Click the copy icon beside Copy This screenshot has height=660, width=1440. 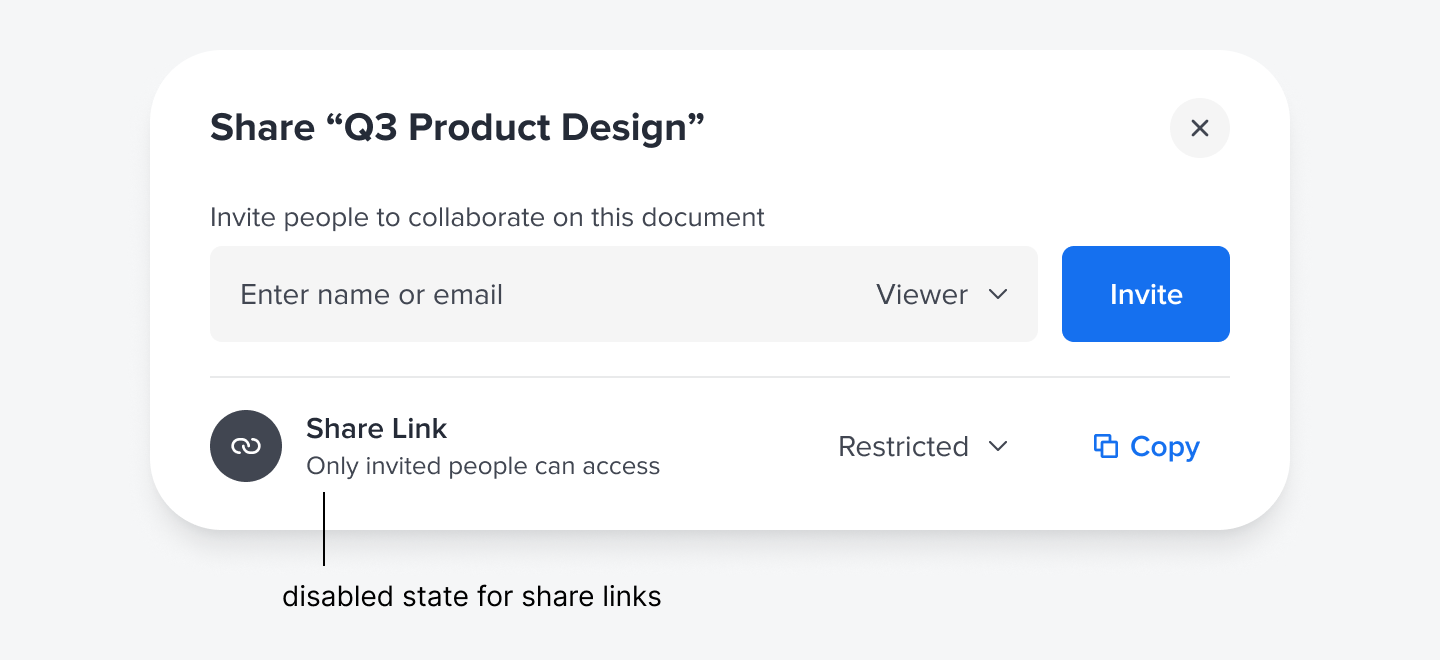click(1105, 446)
